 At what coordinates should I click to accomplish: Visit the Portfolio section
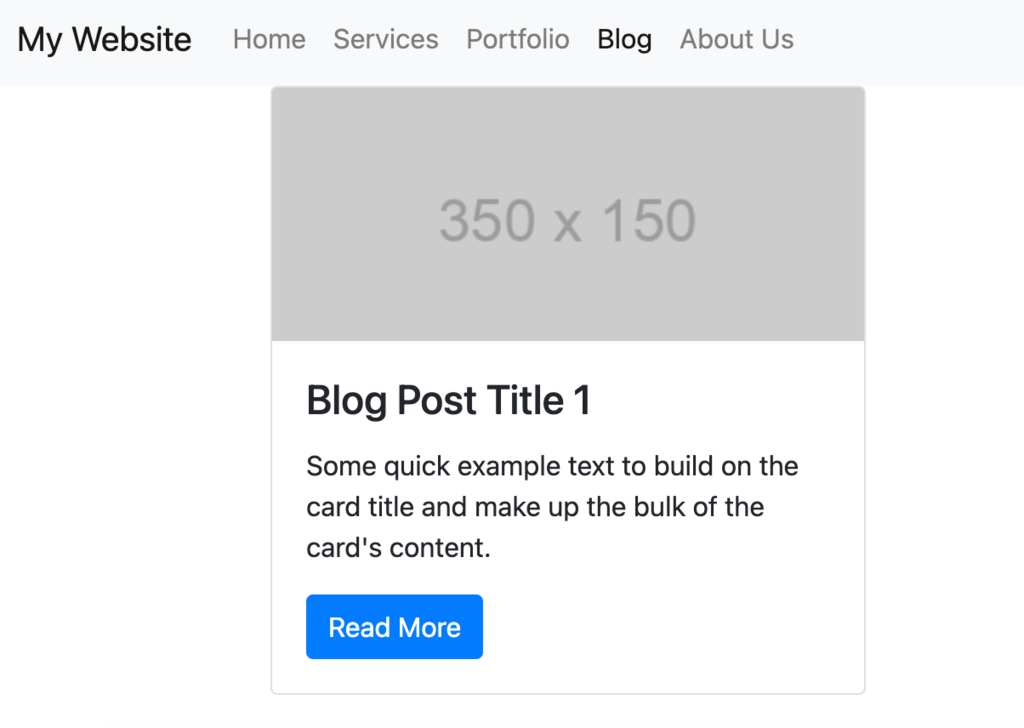[x=517, y=39]
